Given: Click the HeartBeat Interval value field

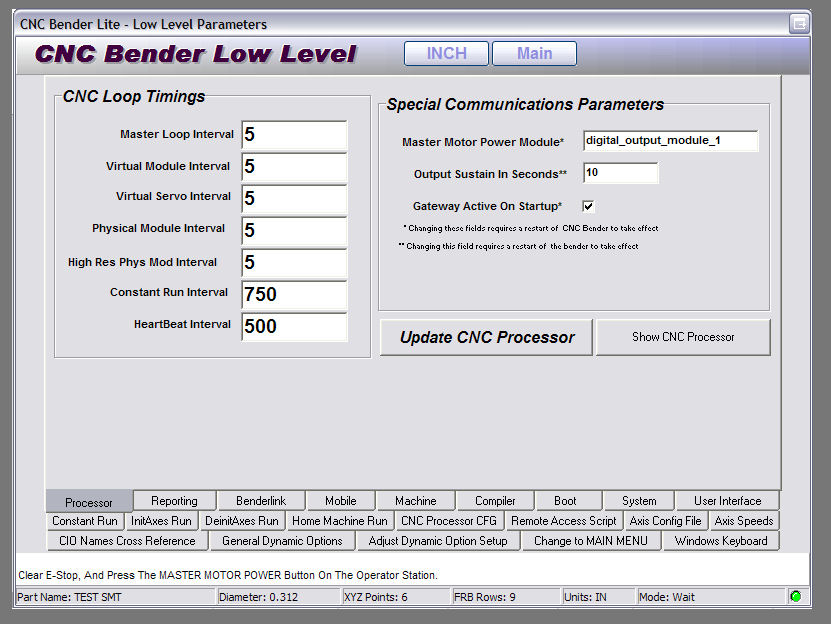Looking at the screenshot, I should coord(294,326).
